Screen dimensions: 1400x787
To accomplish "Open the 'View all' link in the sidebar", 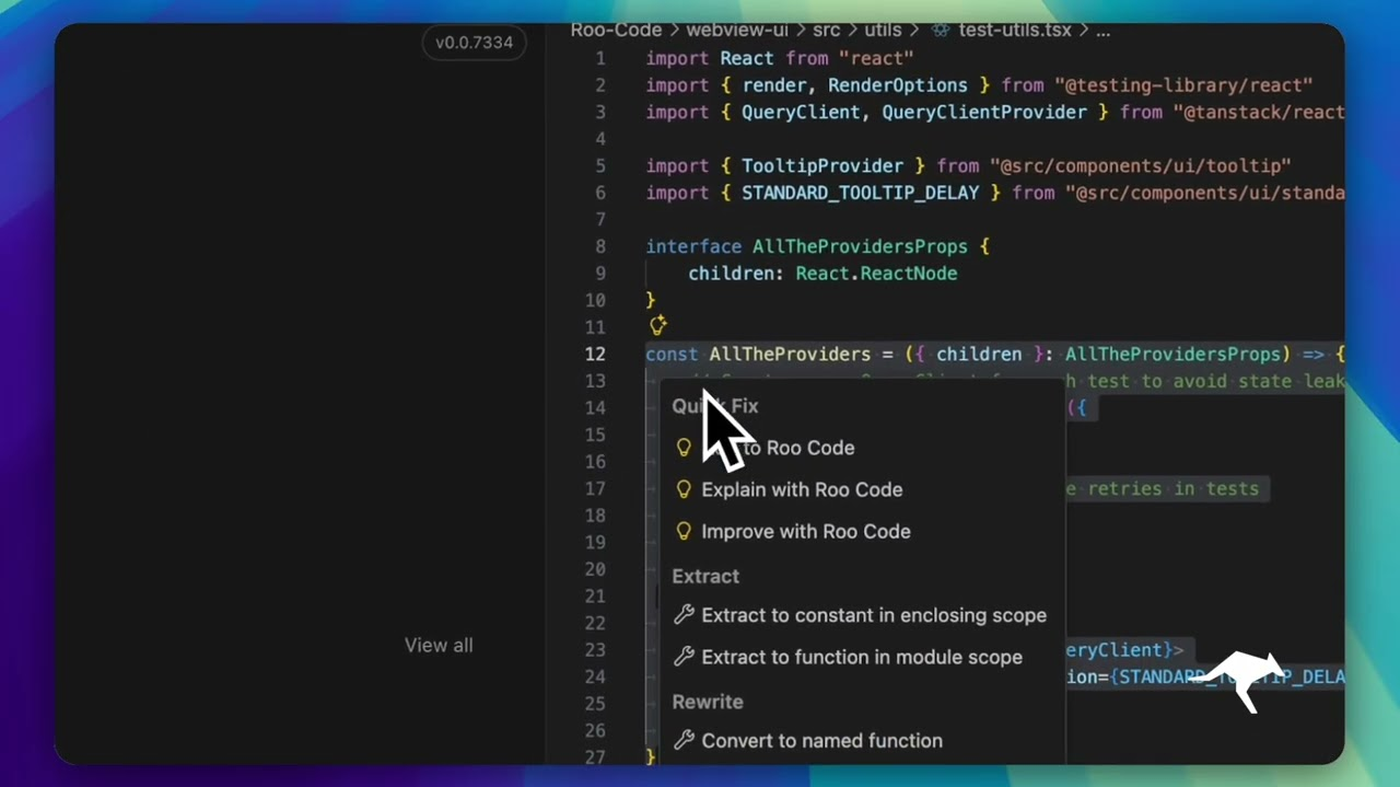I will (x=439, y=646).
